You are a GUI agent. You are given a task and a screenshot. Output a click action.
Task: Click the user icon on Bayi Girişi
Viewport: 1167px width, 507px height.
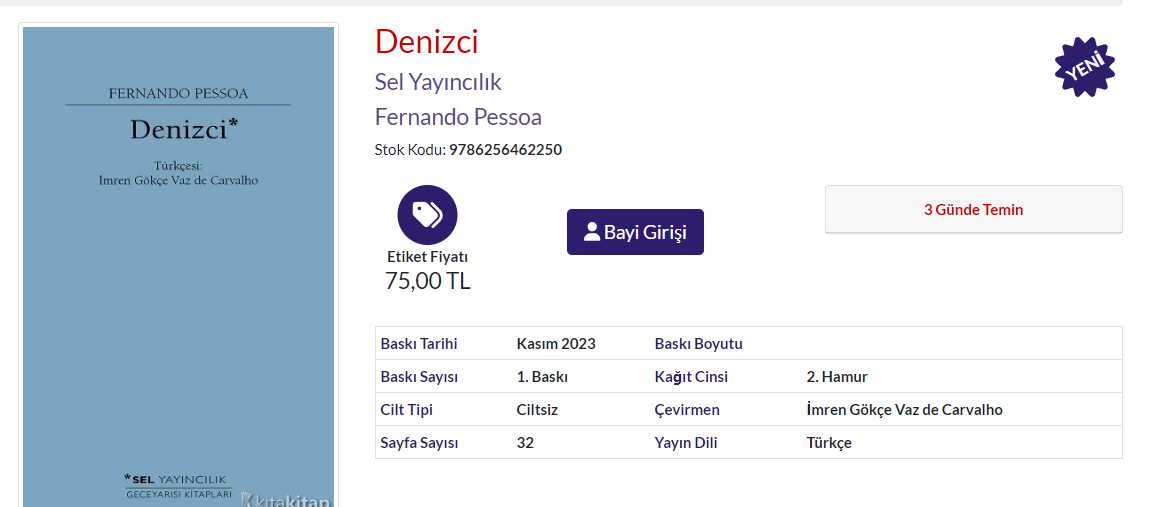[x=592, y=232]
